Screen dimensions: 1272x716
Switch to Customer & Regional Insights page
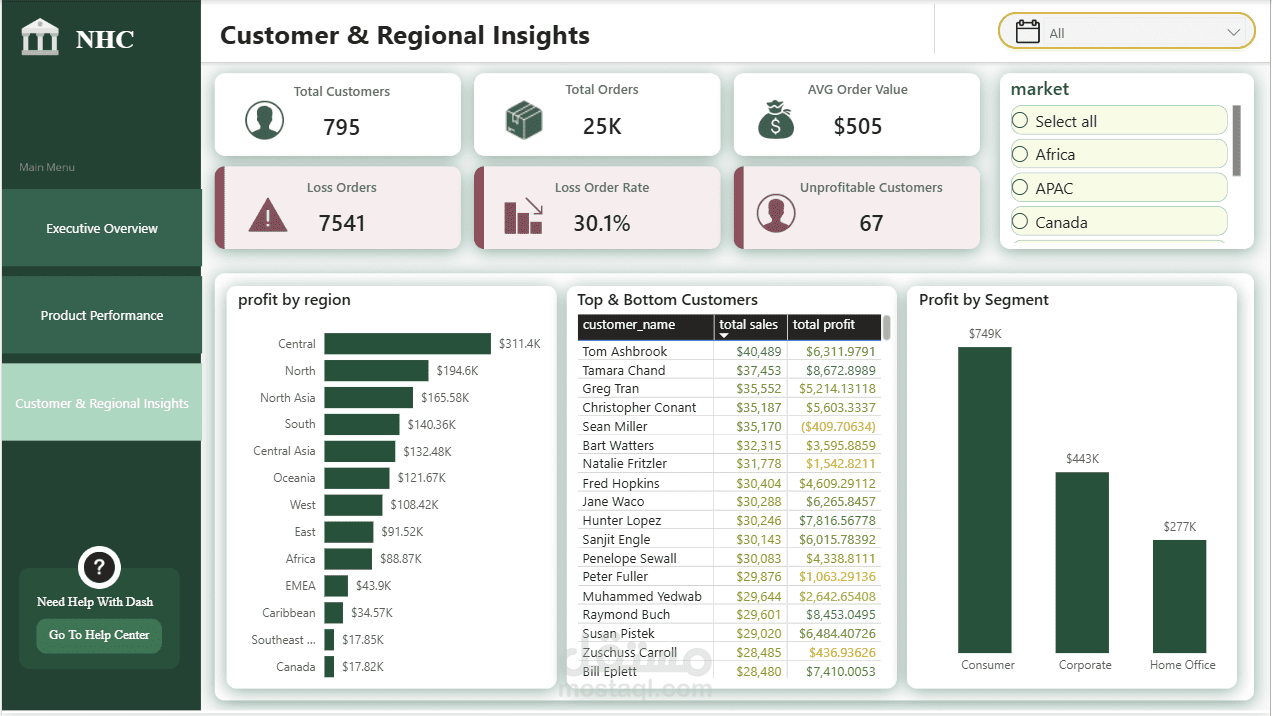[102, 403]
